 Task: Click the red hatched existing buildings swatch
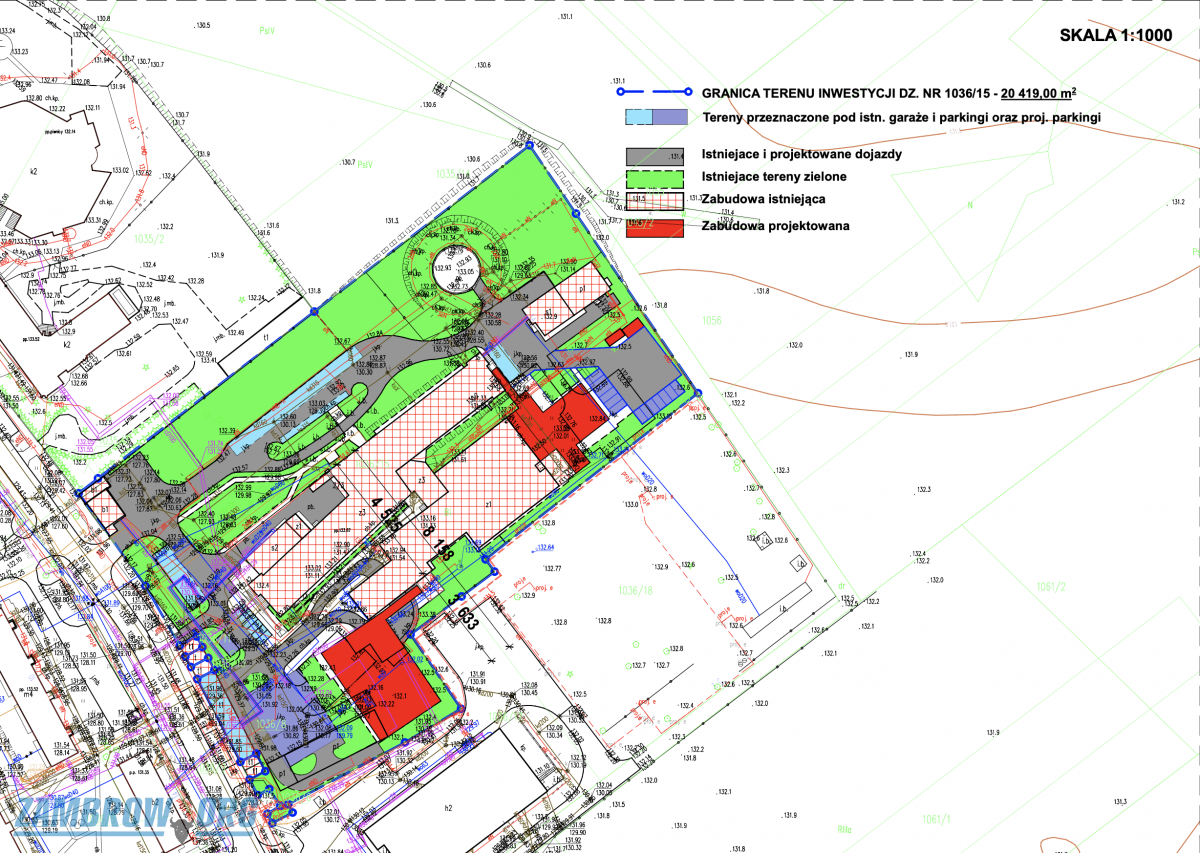[654, 200]
